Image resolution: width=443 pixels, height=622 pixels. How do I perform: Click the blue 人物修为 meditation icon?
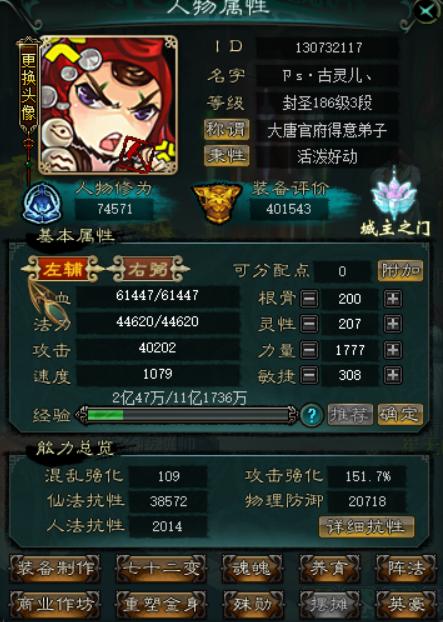[x=42, y=203]
